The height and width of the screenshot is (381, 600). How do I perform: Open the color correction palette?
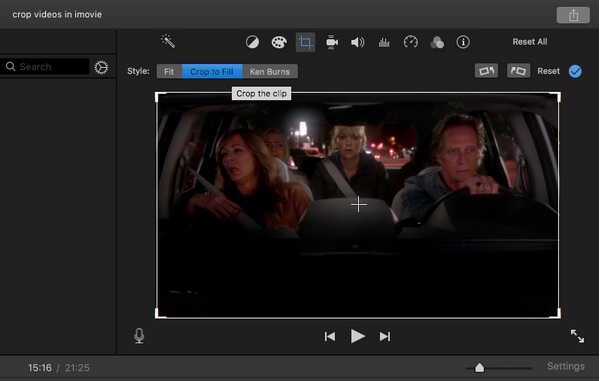tap(279, 42)
